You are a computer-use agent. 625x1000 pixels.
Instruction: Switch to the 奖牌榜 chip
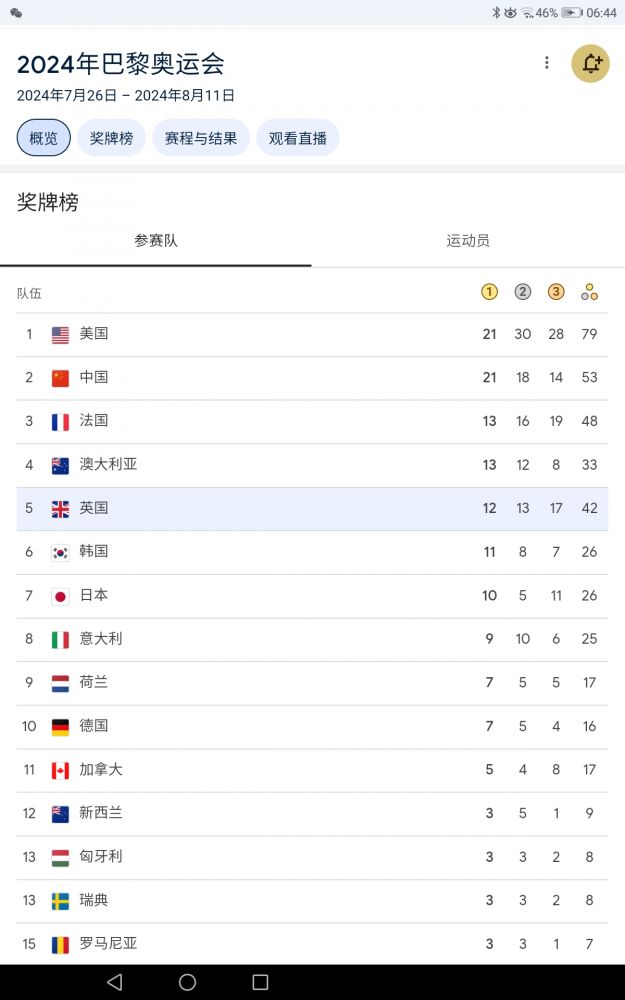click(x=111, y=138)
